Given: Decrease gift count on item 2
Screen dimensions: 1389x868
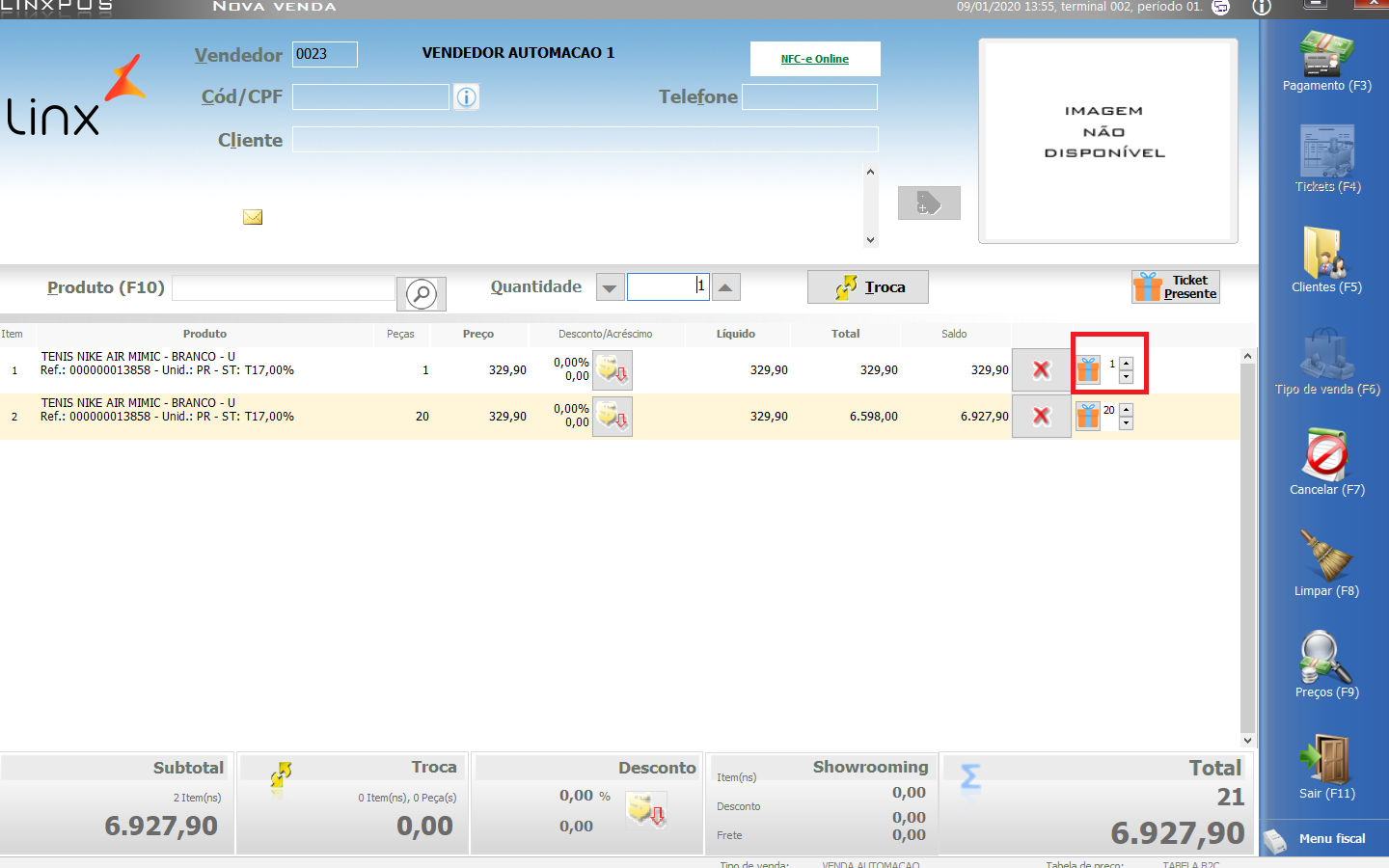Looking at the screenshot, I should click(x=1127, y=422).
